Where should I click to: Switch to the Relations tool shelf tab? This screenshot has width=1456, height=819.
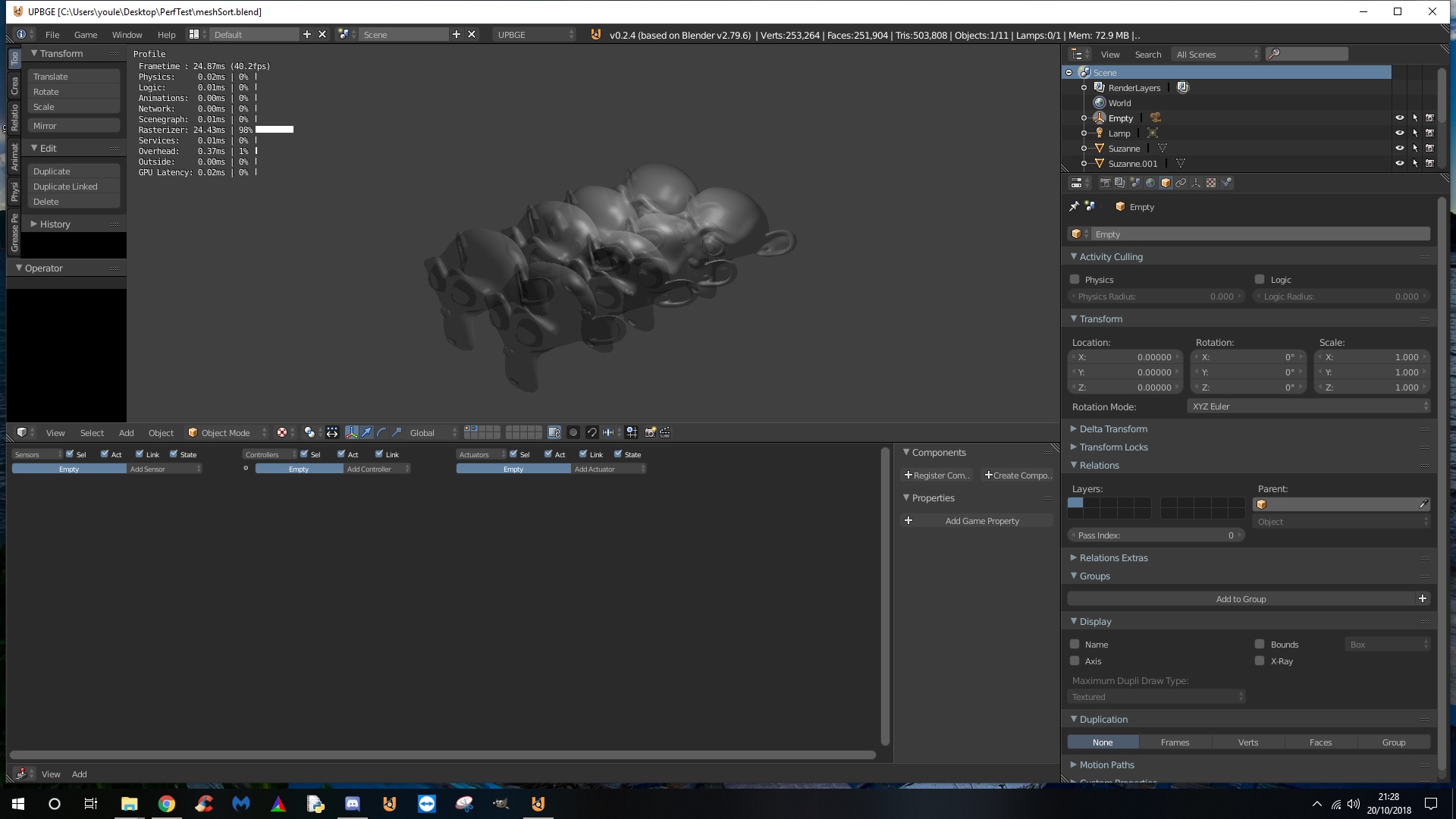[14, 118]
